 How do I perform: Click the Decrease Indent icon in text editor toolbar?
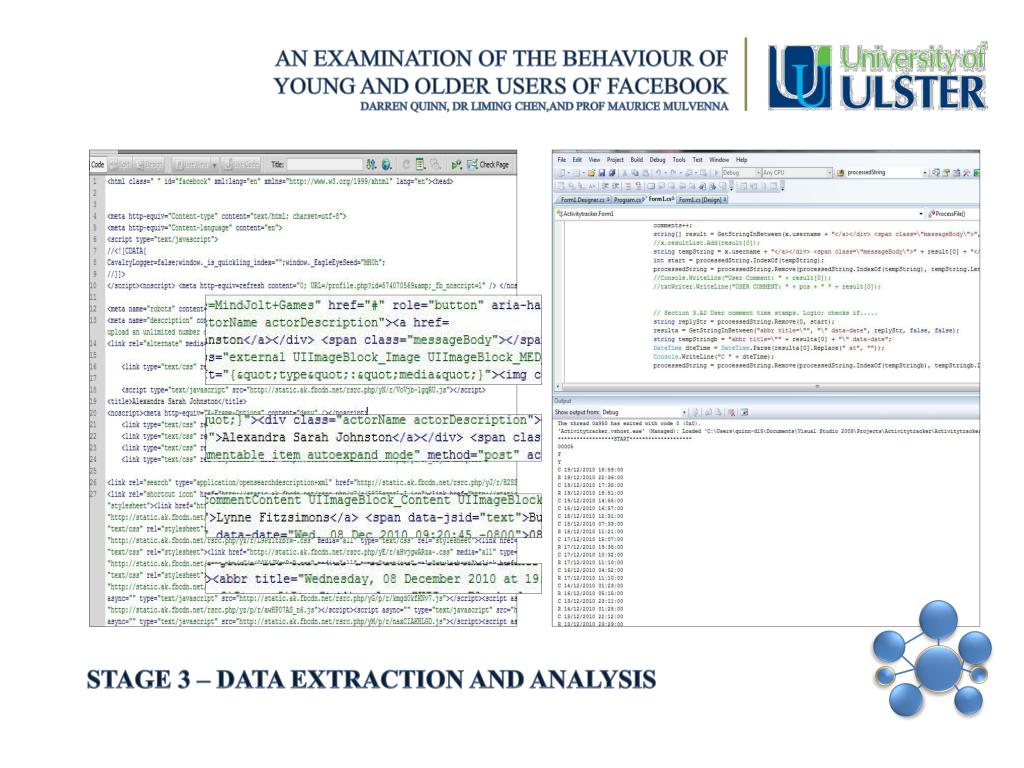[x=604, y=186]
